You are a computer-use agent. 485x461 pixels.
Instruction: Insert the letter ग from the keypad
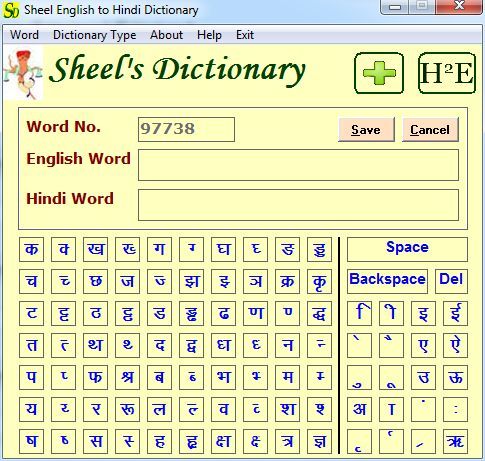(x=159, y=249)
